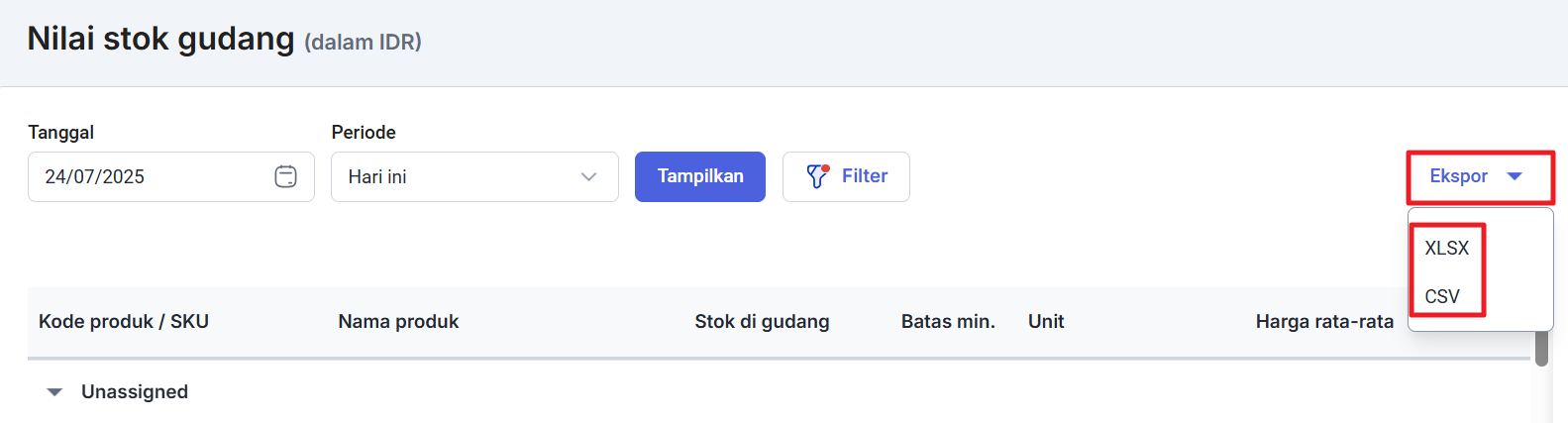Choose XLSX from the export menu
Image resolution: width=1568 pixels, height=423 pixels.
pos(1446,248)
